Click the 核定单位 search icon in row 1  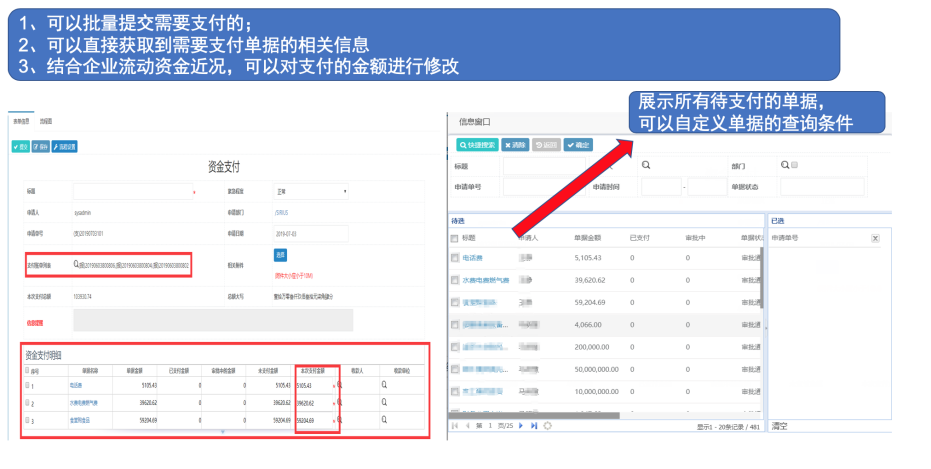click(x=384, y=384)
